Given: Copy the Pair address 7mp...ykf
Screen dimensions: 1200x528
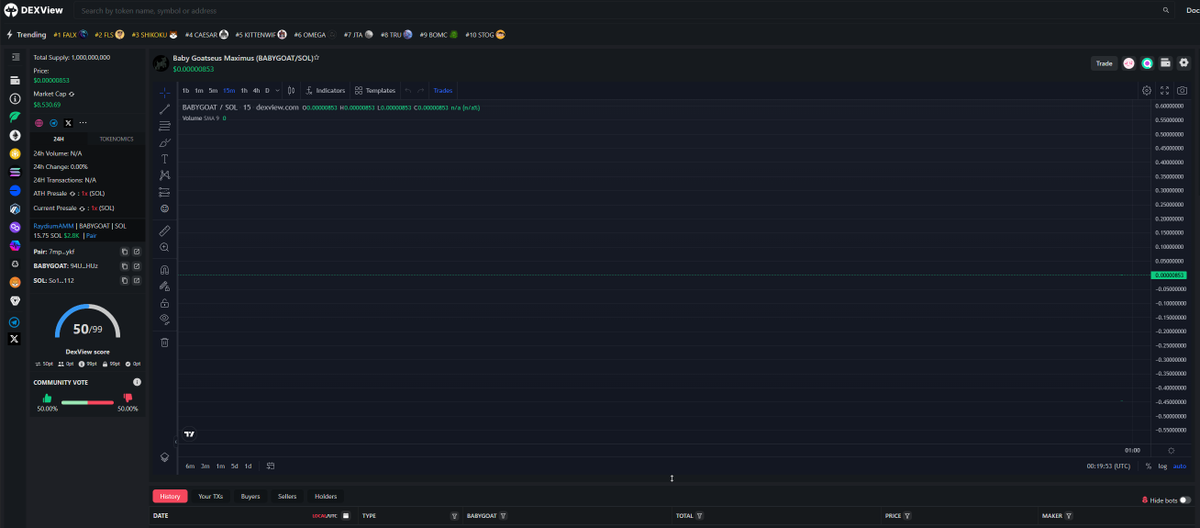Looking at the screenshot, I should coord(124,252).
